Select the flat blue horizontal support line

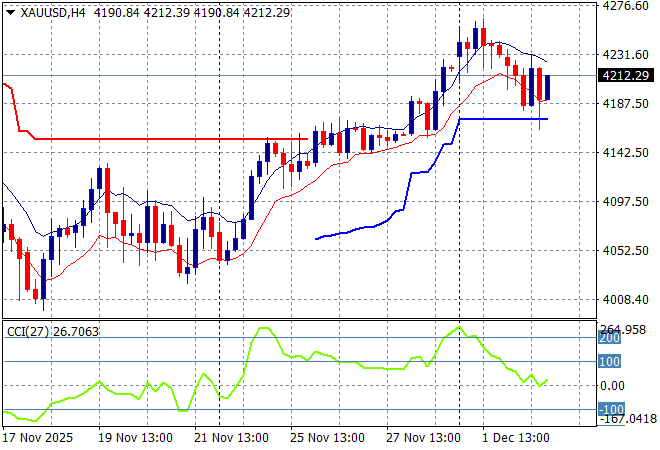tap(500, 118)
